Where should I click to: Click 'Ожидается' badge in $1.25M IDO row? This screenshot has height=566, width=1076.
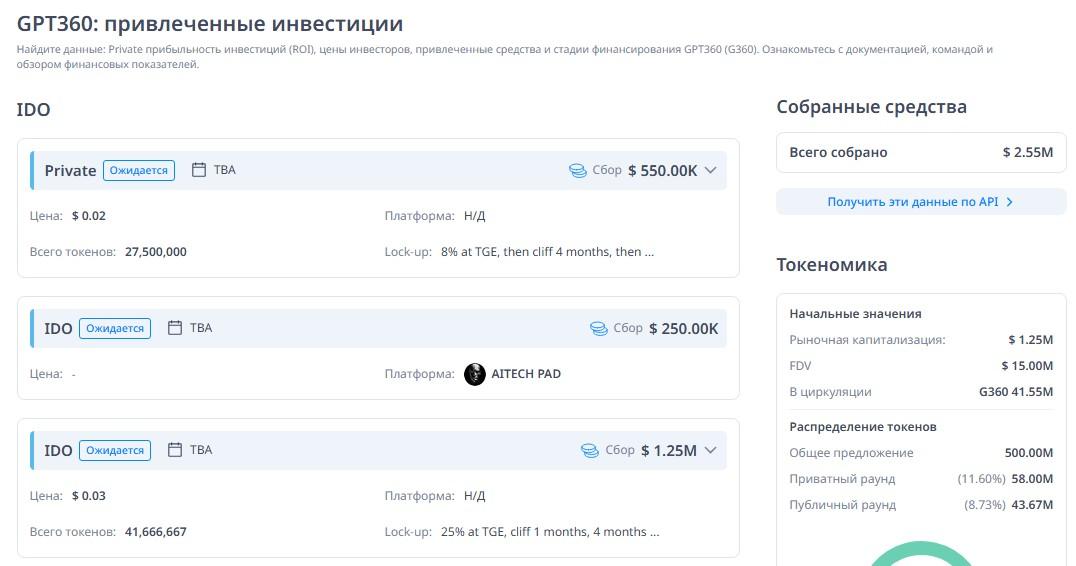[x=115, y=450]
